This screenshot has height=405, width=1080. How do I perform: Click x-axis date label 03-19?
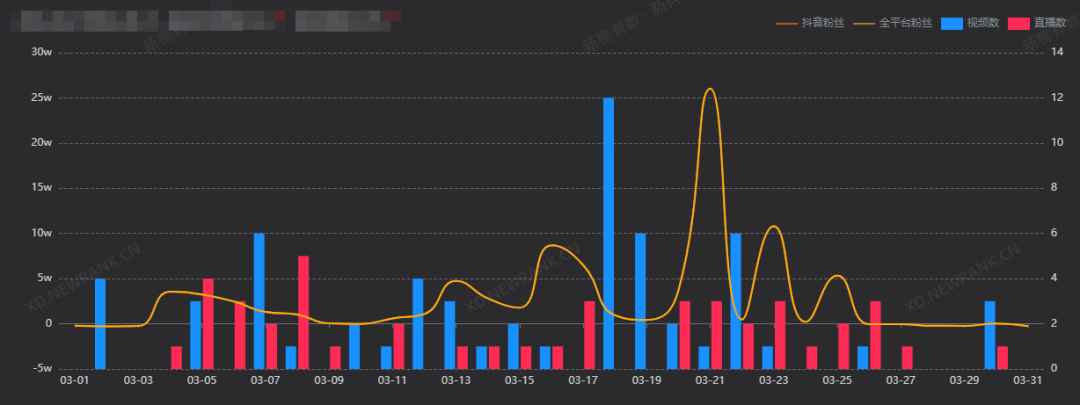[x=646, y=380]
